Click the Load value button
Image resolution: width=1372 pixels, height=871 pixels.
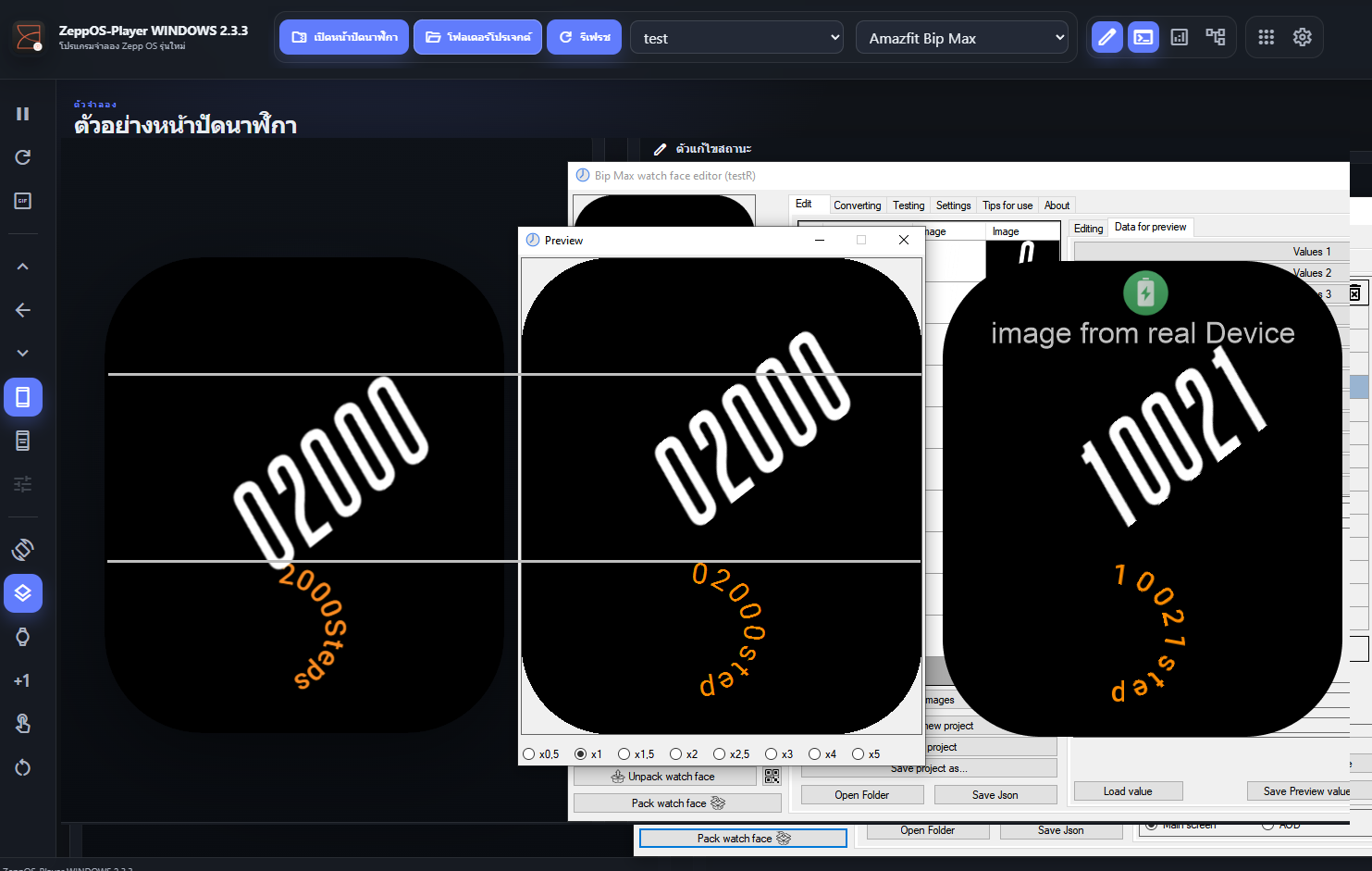point(1128,791)
